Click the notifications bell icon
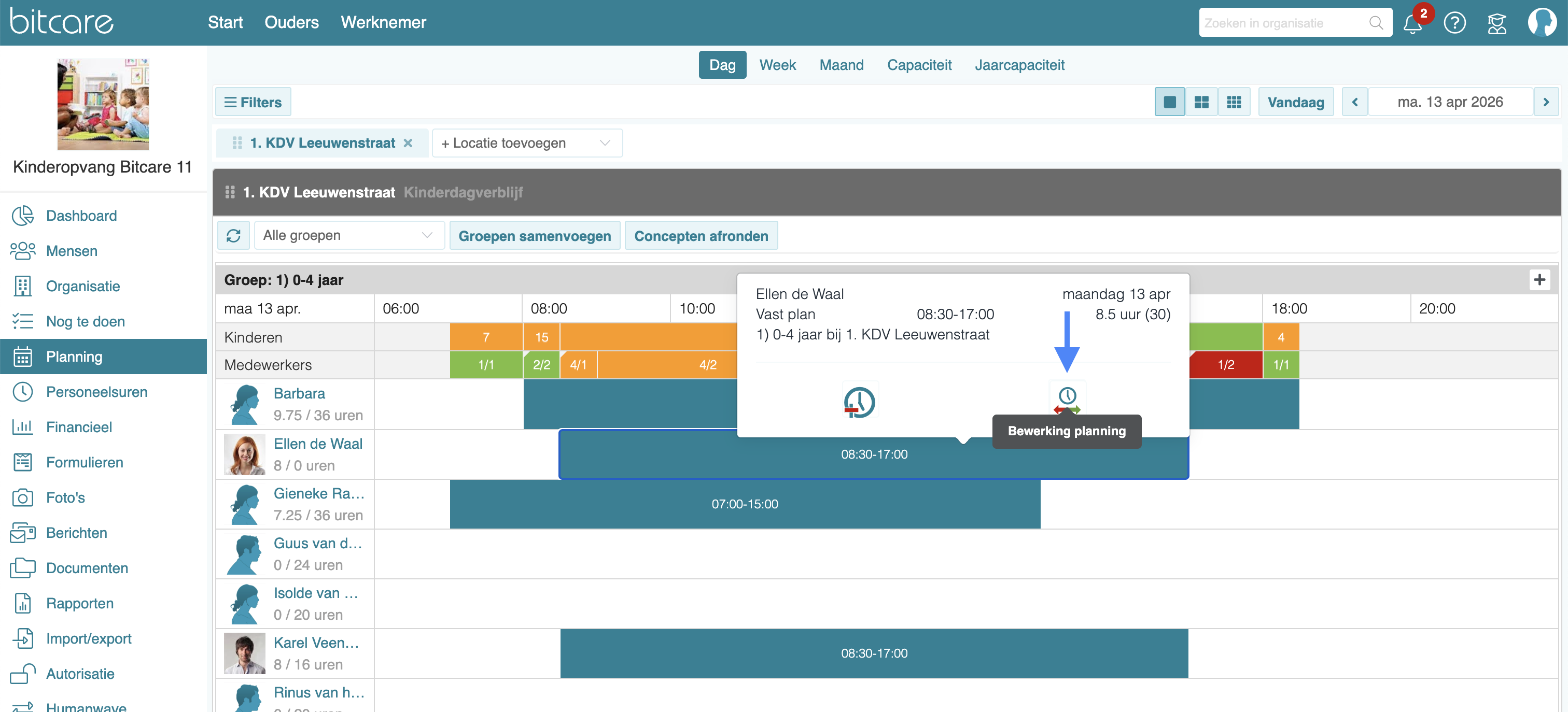This screenshot has width=1568, height=712. point(1411,23)
